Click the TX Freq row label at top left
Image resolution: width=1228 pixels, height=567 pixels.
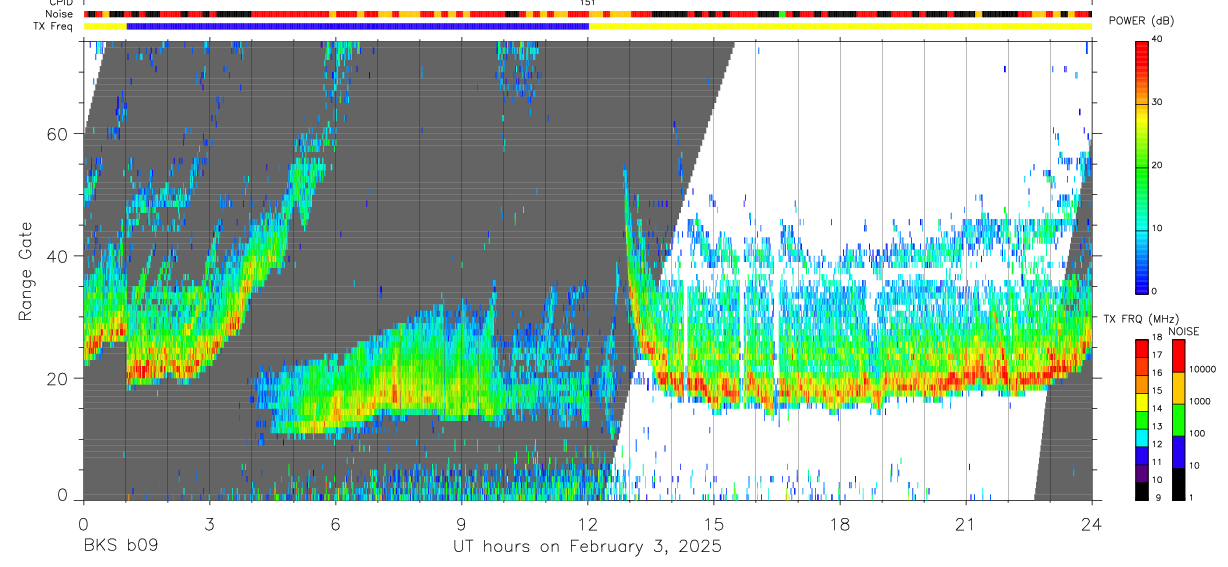coord(53,26)
